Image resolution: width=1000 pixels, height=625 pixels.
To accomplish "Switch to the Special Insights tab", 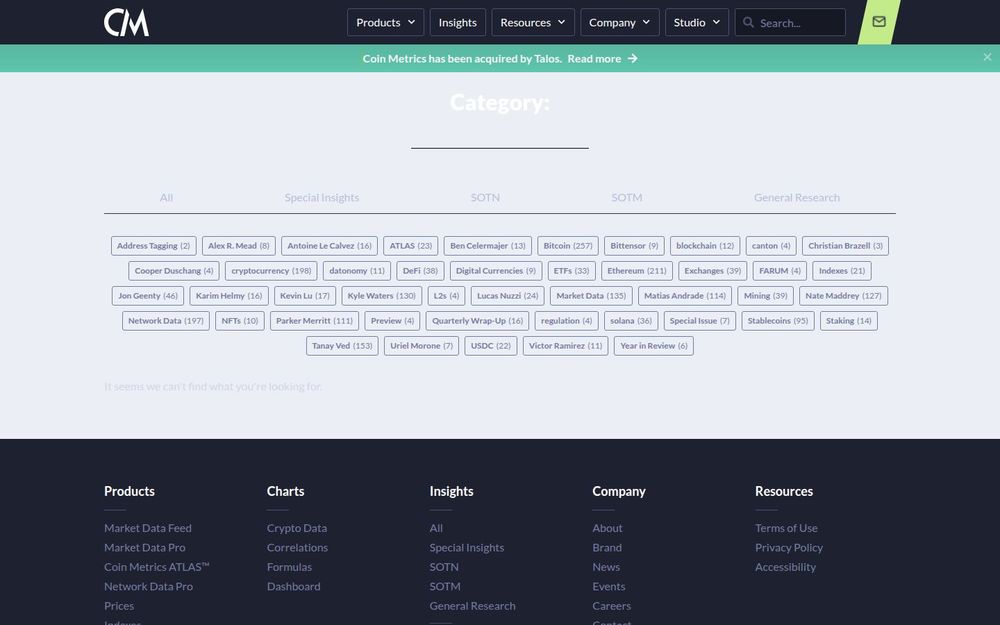I will [321, 198].
